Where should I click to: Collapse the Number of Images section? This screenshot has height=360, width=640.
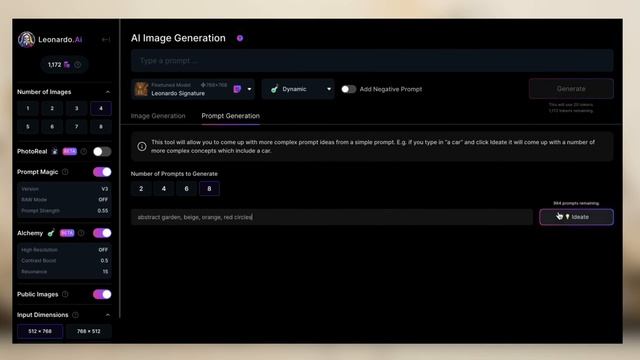coord(108,92)
